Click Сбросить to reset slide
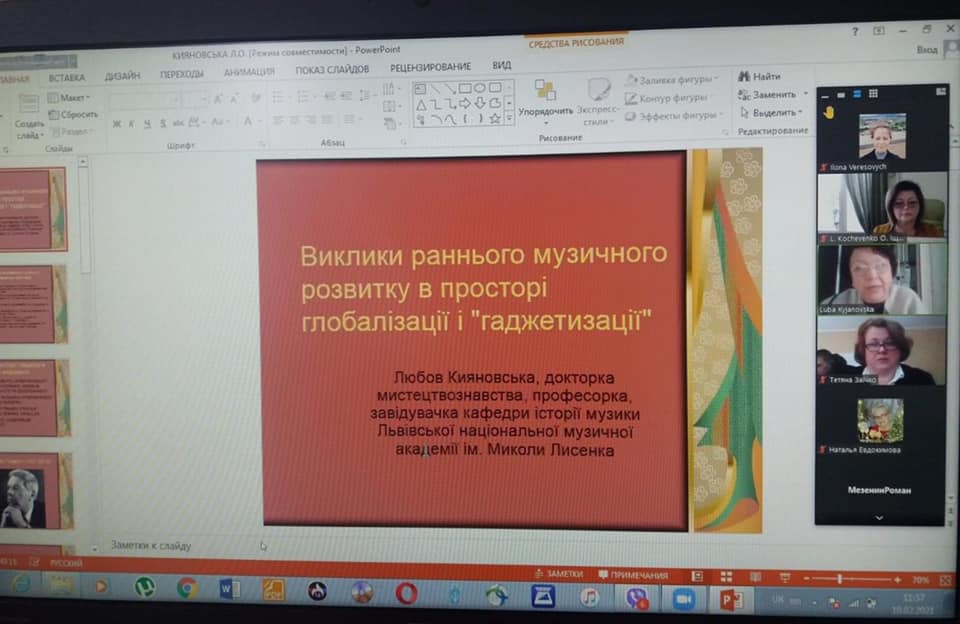 (x=73, y=115)
